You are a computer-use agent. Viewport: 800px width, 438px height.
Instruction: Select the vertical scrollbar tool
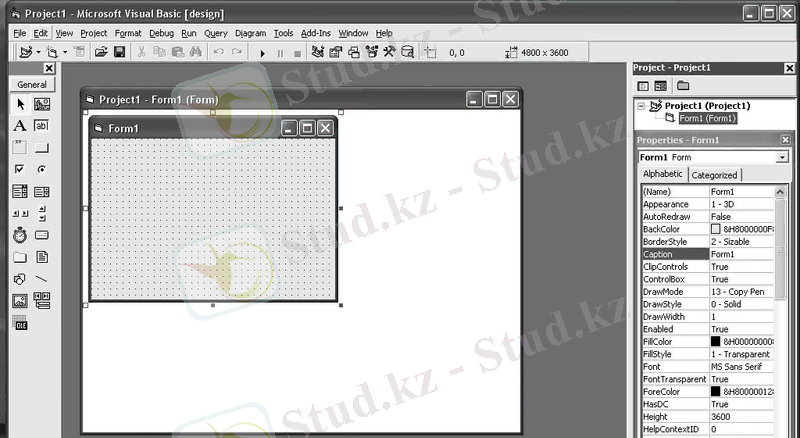[x=42, y=213]
